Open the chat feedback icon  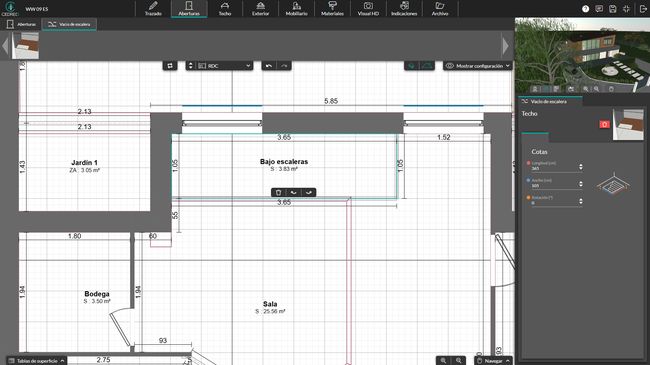tap(599, 9)
